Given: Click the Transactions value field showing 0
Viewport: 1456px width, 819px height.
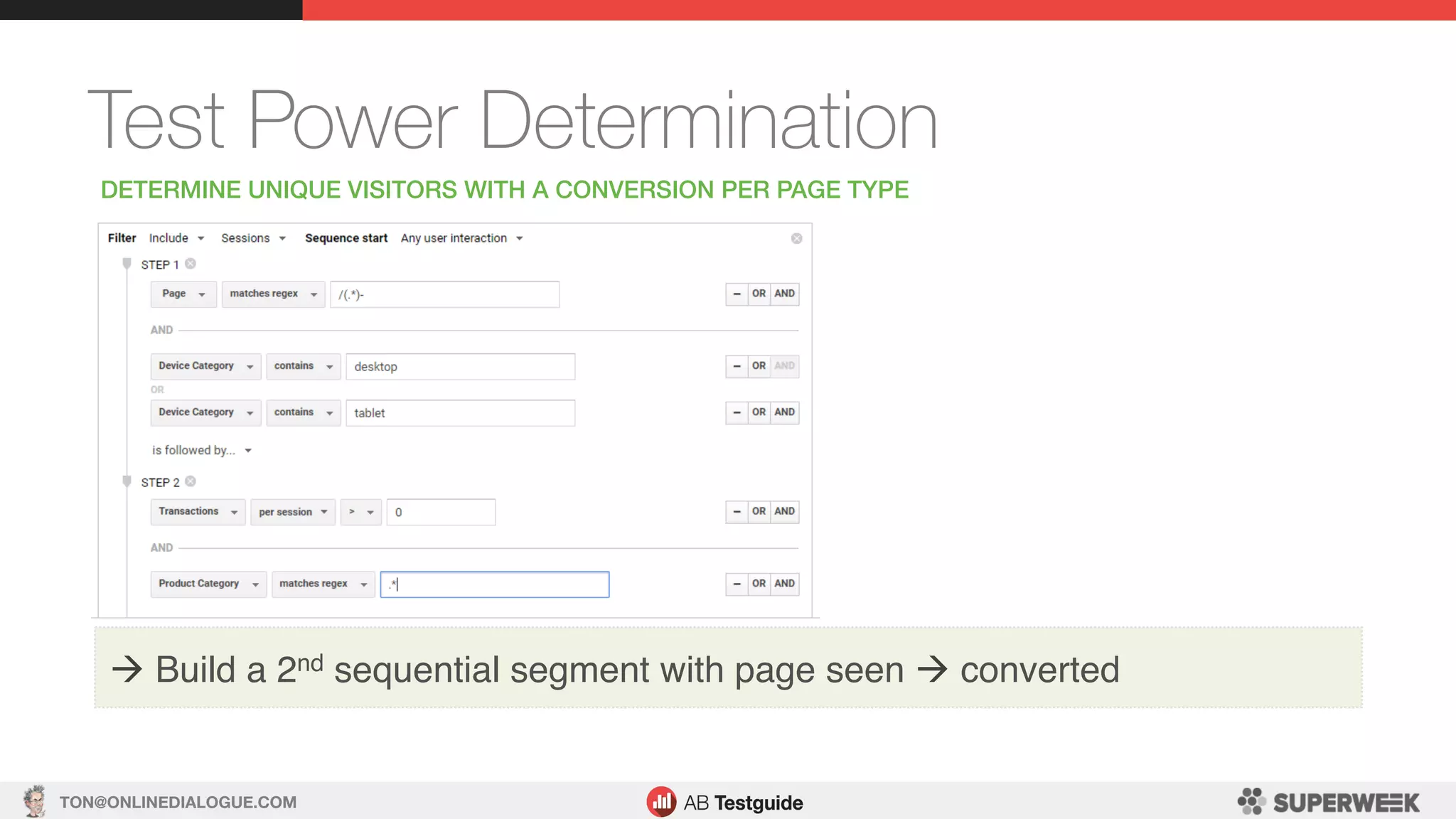Looking at the screenshot, I should pos(441,512).
